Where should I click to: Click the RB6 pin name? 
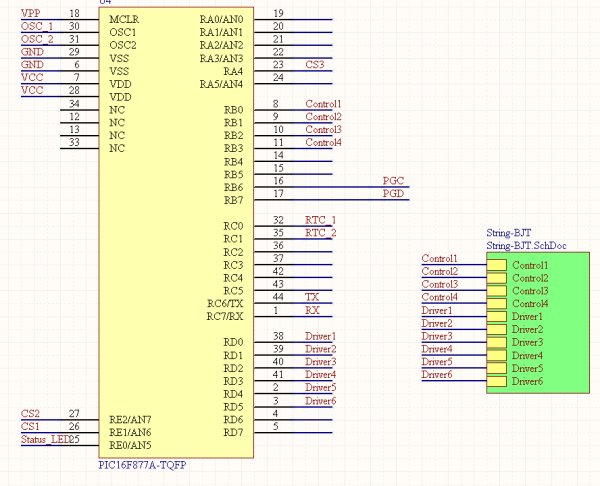point(233,187)
